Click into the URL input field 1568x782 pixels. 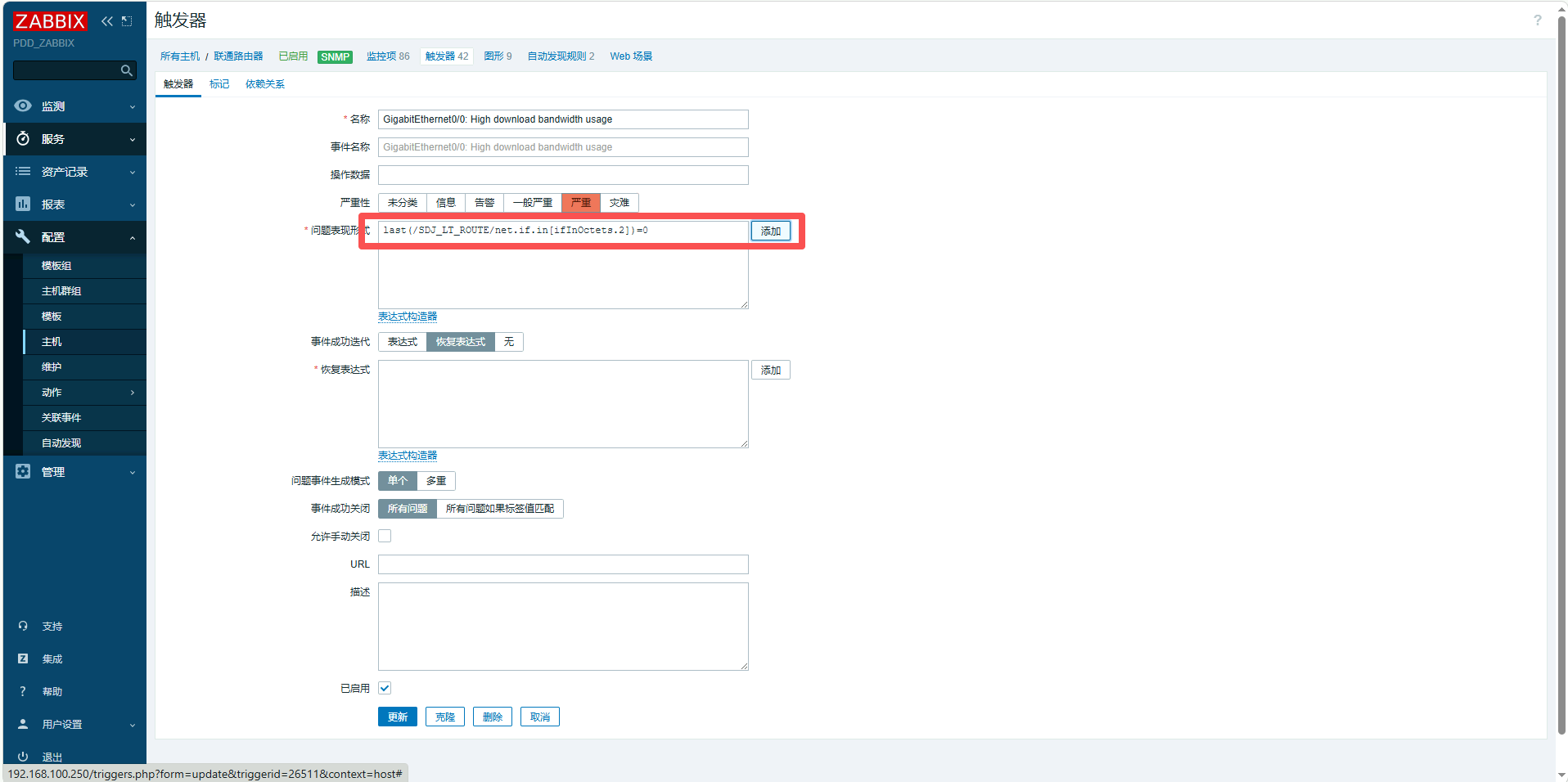pos(563,564)
